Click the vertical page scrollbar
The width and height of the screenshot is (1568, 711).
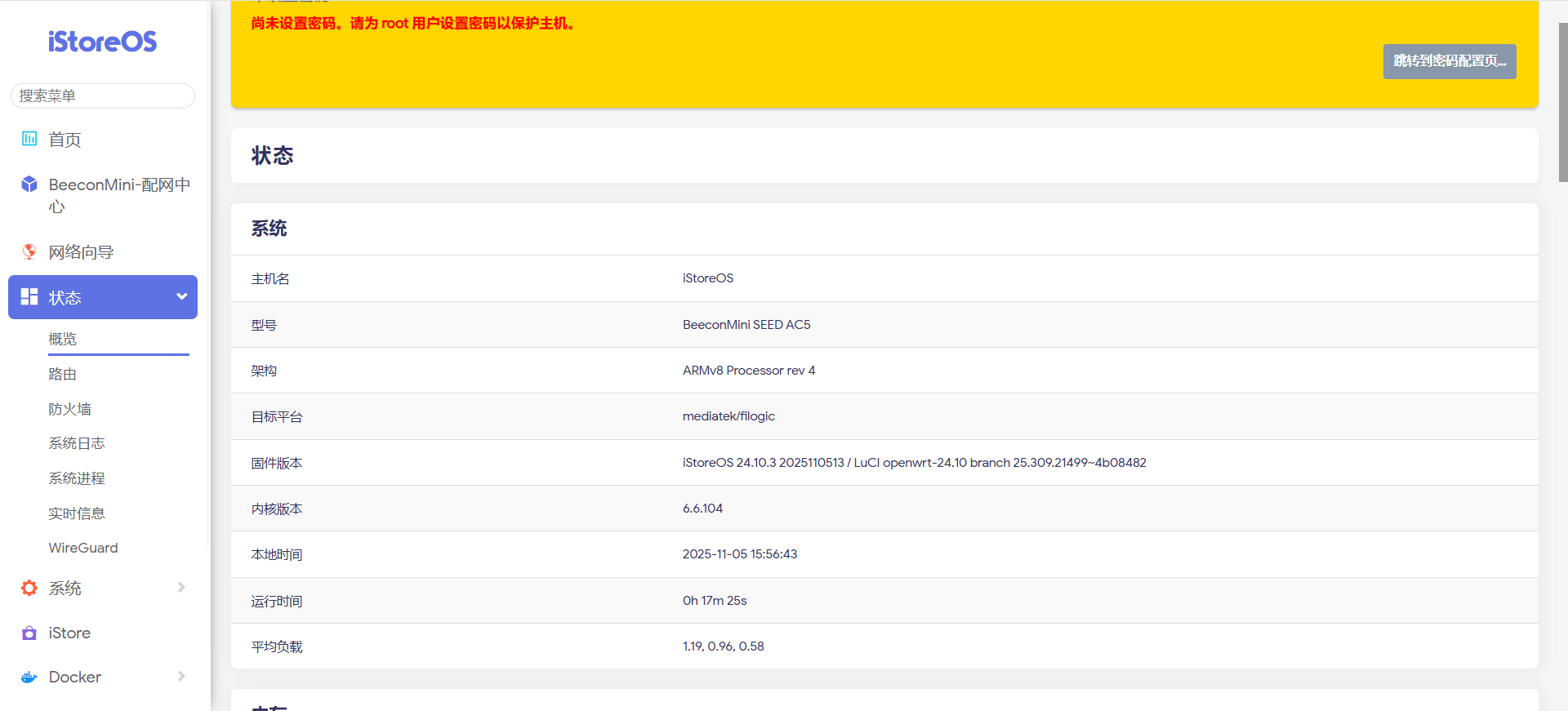(x=1562, y=102)
